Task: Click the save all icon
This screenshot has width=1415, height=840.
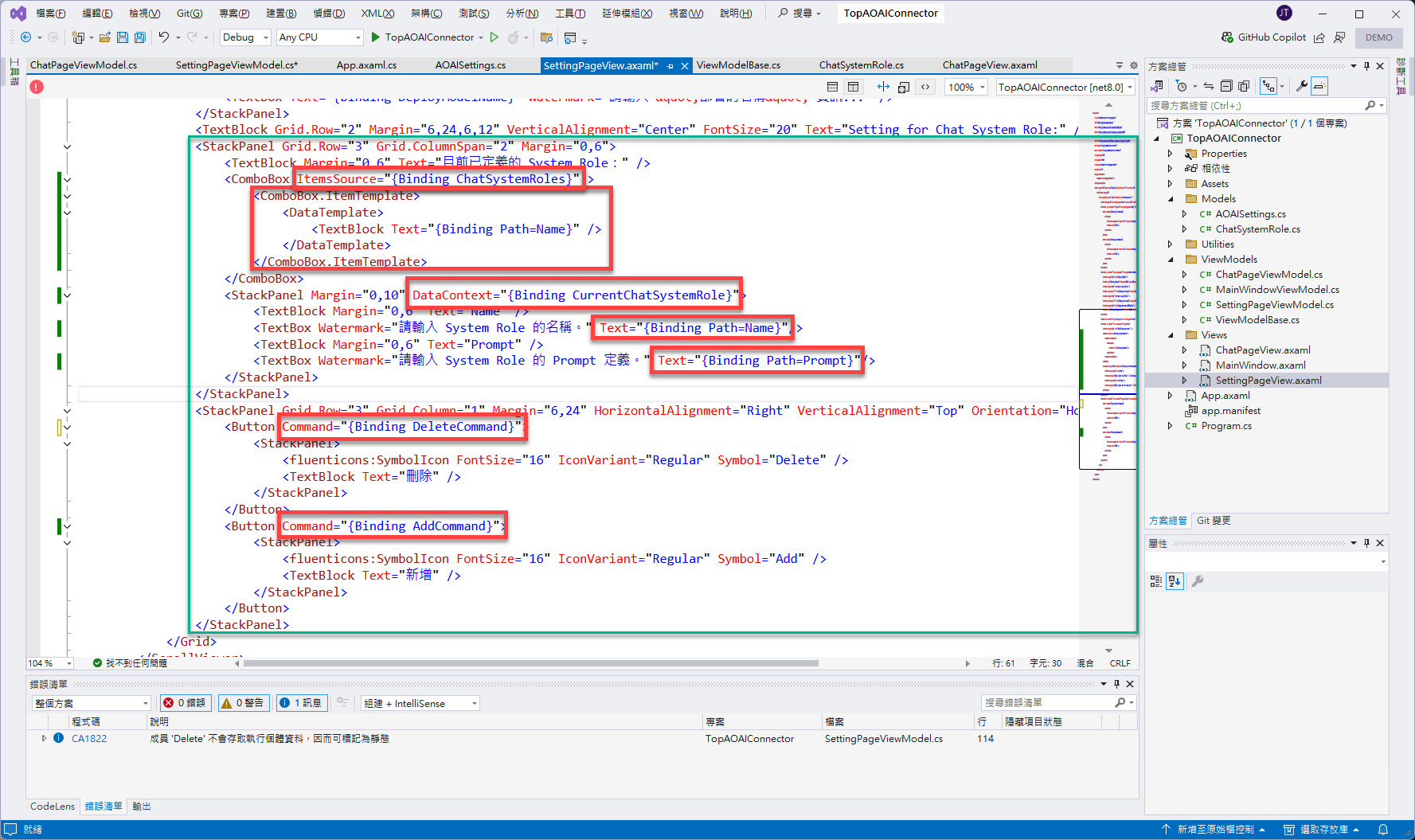Action: coord(140,37)
